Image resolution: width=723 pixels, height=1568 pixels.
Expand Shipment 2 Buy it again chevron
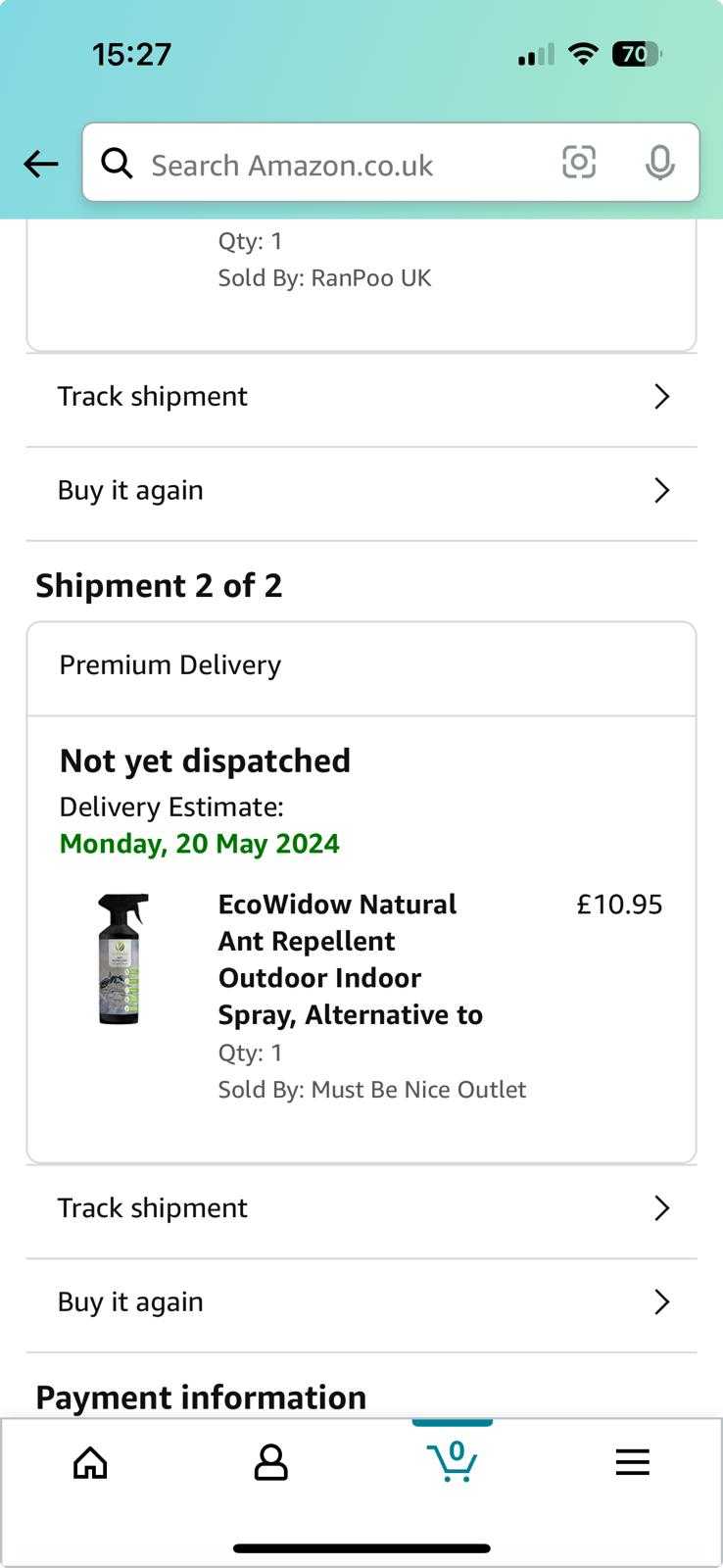(662, 1301)
